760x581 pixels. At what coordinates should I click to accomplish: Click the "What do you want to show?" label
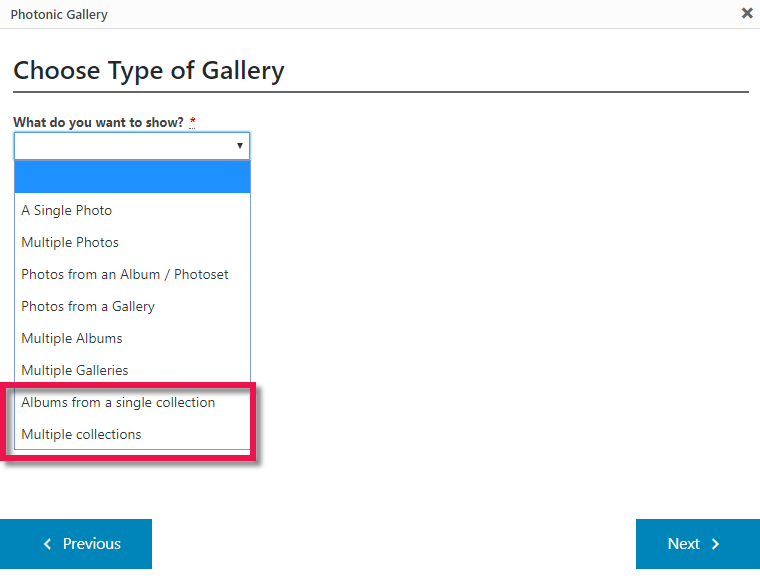click(x=98, y=122)
